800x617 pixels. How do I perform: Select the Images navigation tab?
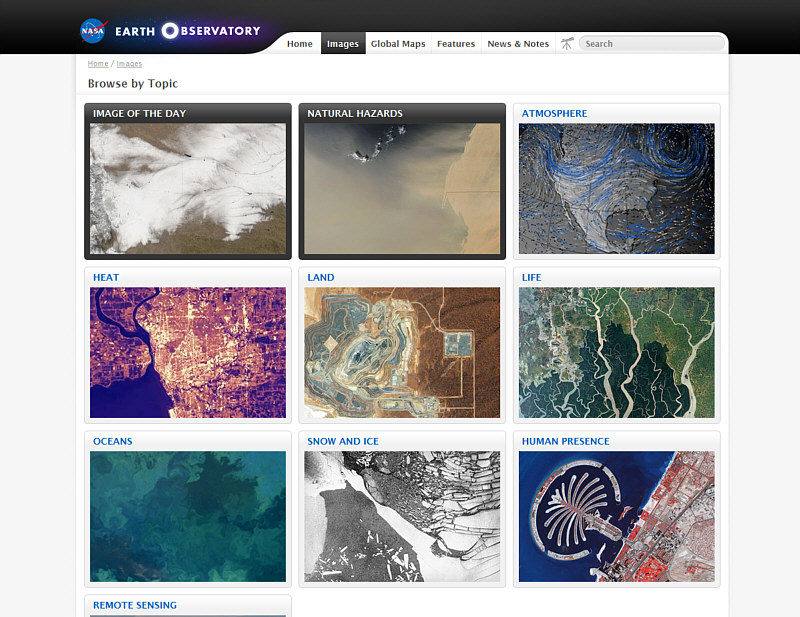pos(342,44)
